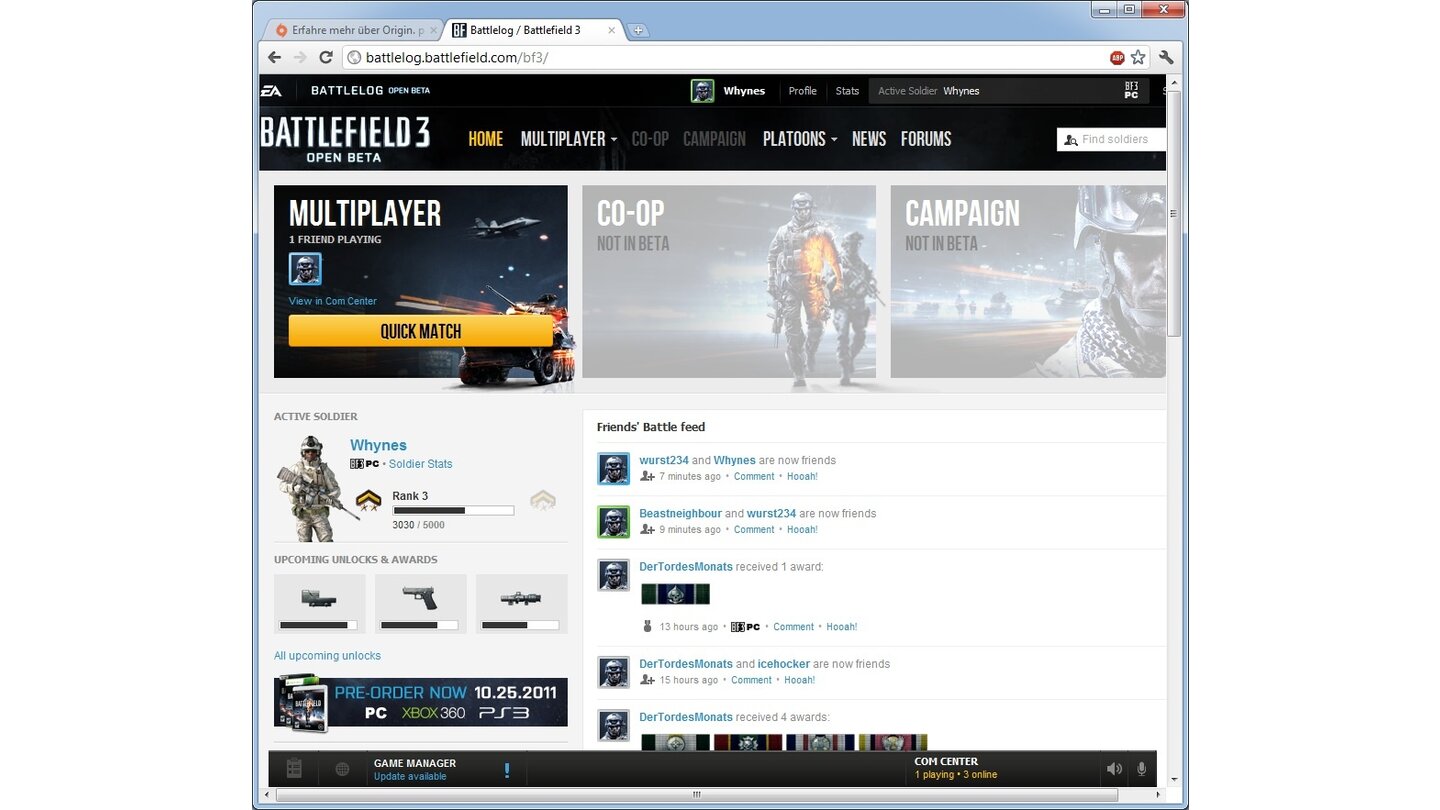Close the Battlelog / Battlefield 3 tab
This screenshot has width=1440, height=810.
point(612,30)
